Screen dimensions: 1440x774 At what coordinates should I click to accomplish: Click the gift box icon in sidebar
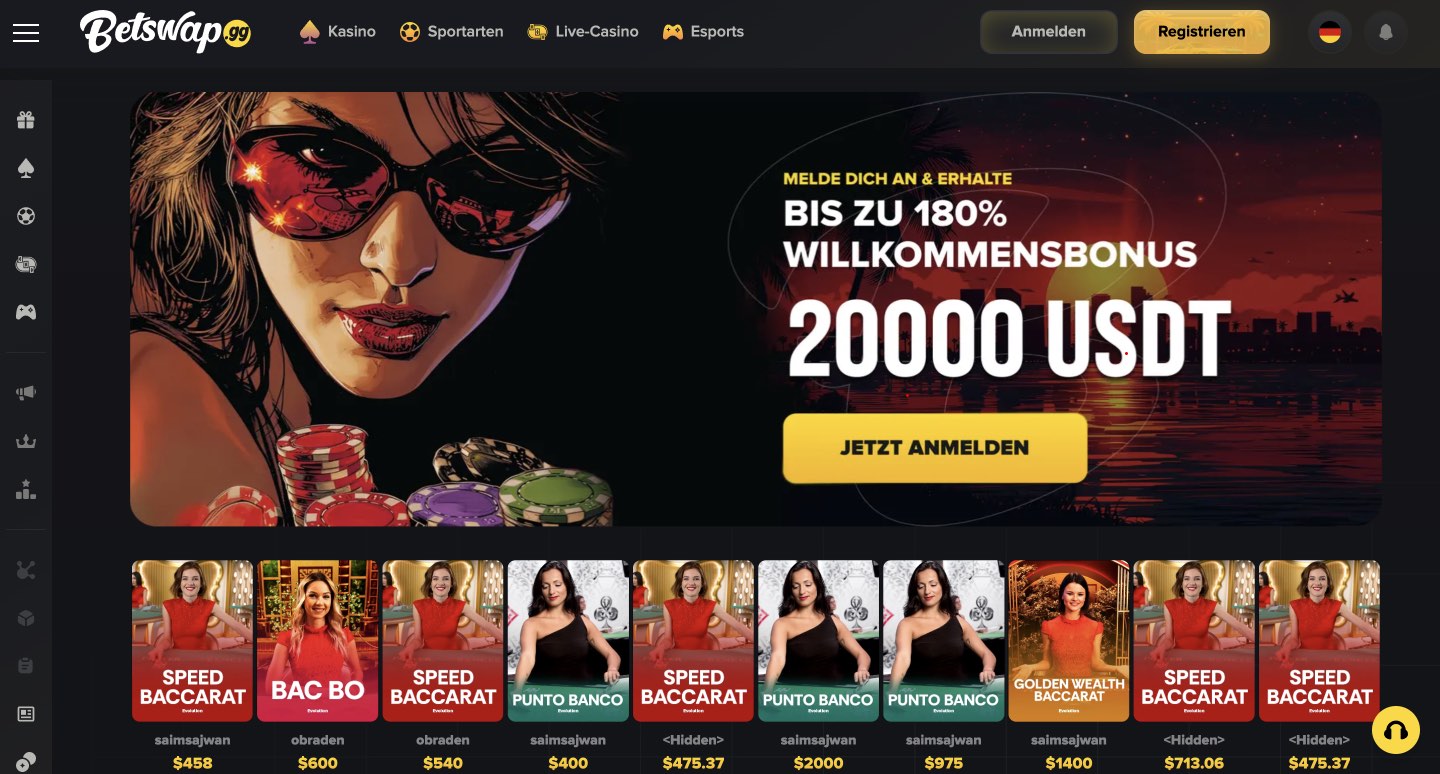pyautogui.click(x=26, y=120)
